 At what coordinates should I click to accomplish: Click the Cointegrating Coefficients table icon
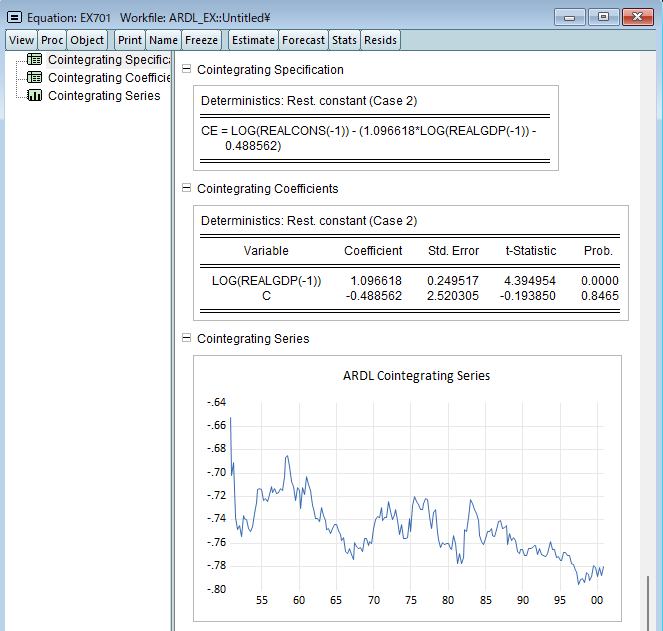click(x=35, y=78)
